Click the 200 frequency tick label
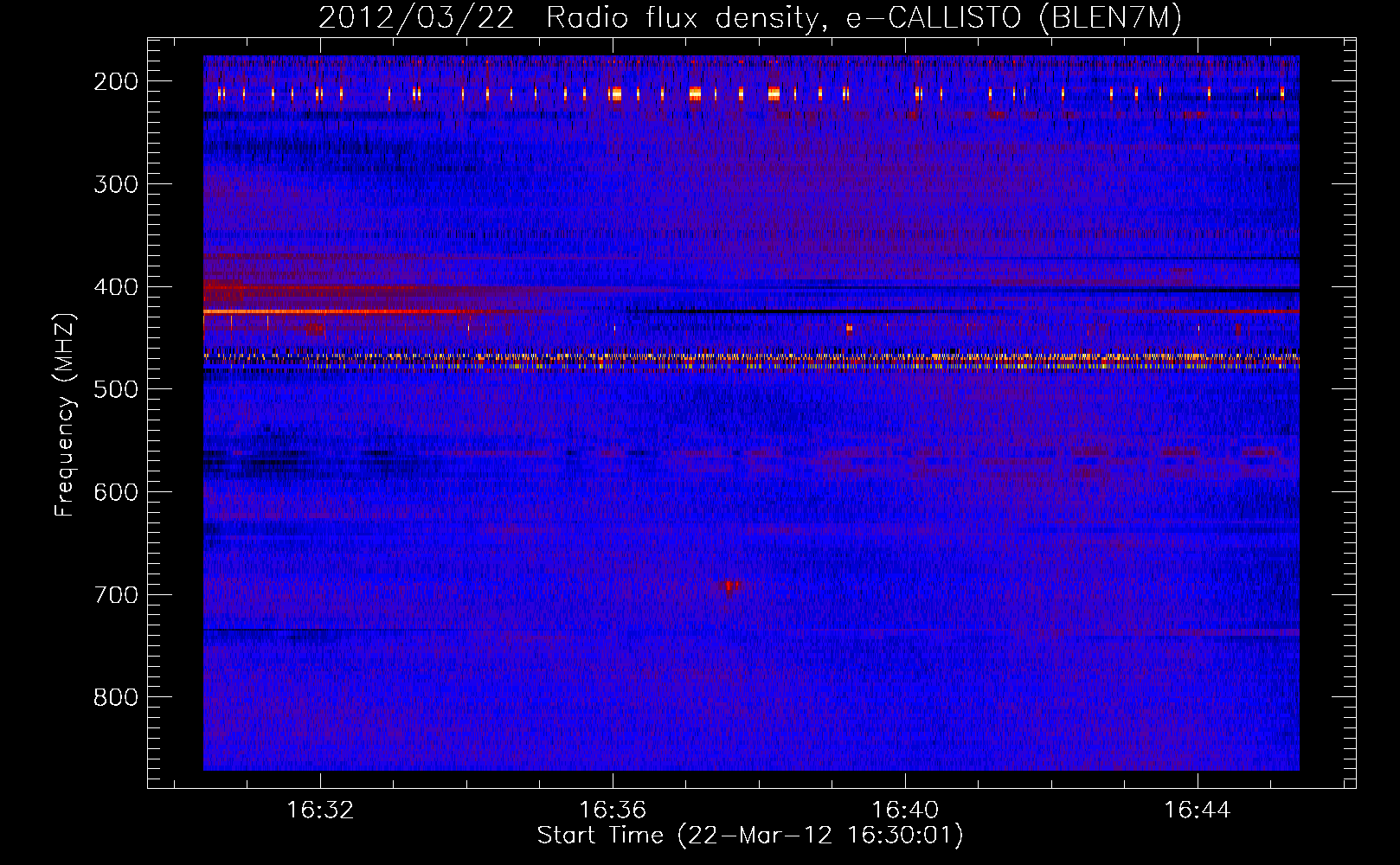Viewport: 1400px width, 865px height. click(x=116, y=81)
